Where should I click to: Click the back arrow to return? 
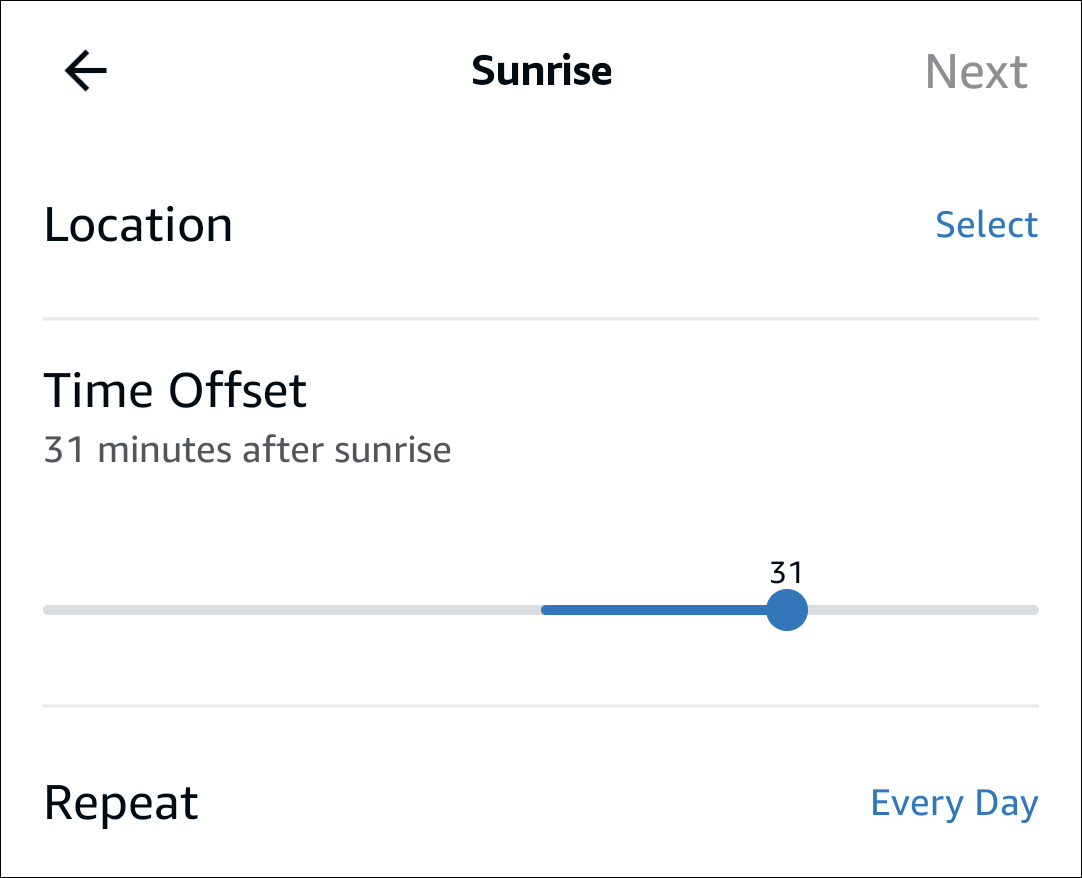pyautogui.click(x=84, y=70)
